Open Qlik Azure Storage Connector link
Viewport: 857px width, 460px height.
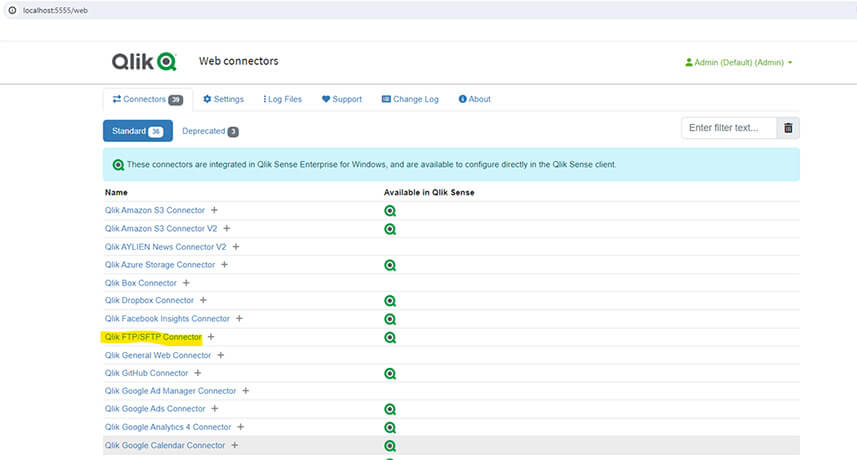click(160, 265)
